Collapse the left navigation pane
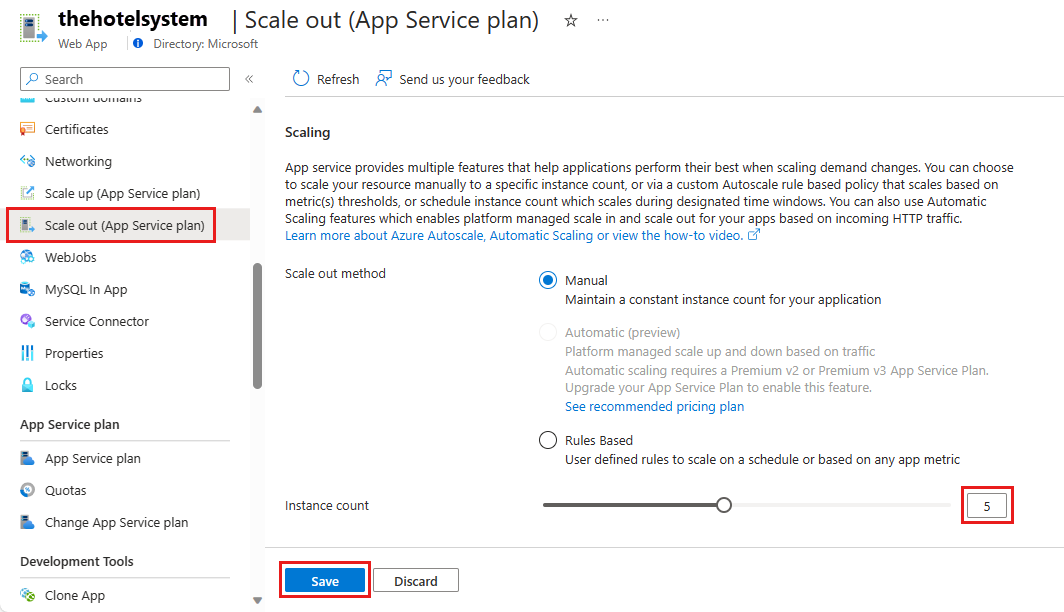Screen dimensions: 1064x612 pos(249,78)
